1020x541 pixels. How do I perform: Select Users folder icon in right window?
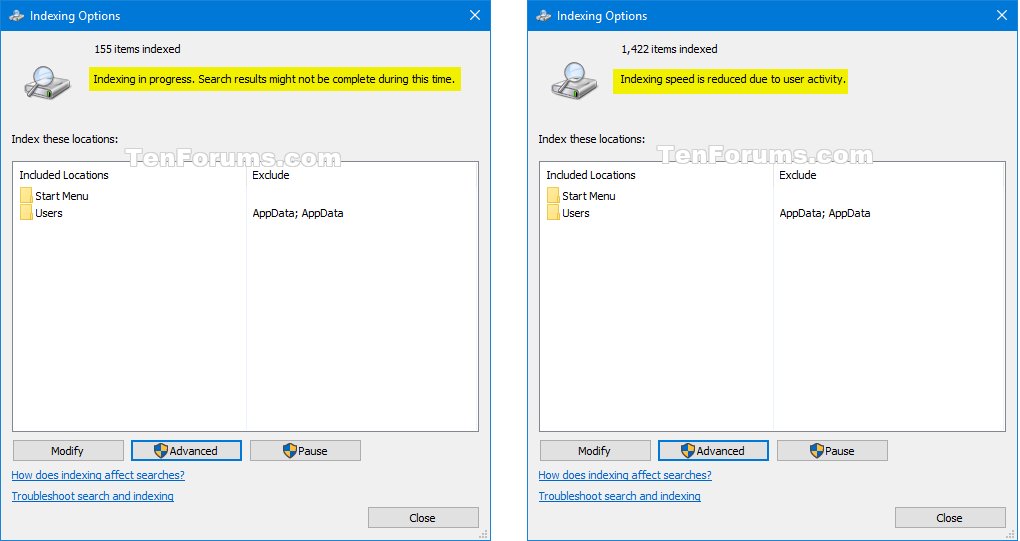tap(553, 212)
